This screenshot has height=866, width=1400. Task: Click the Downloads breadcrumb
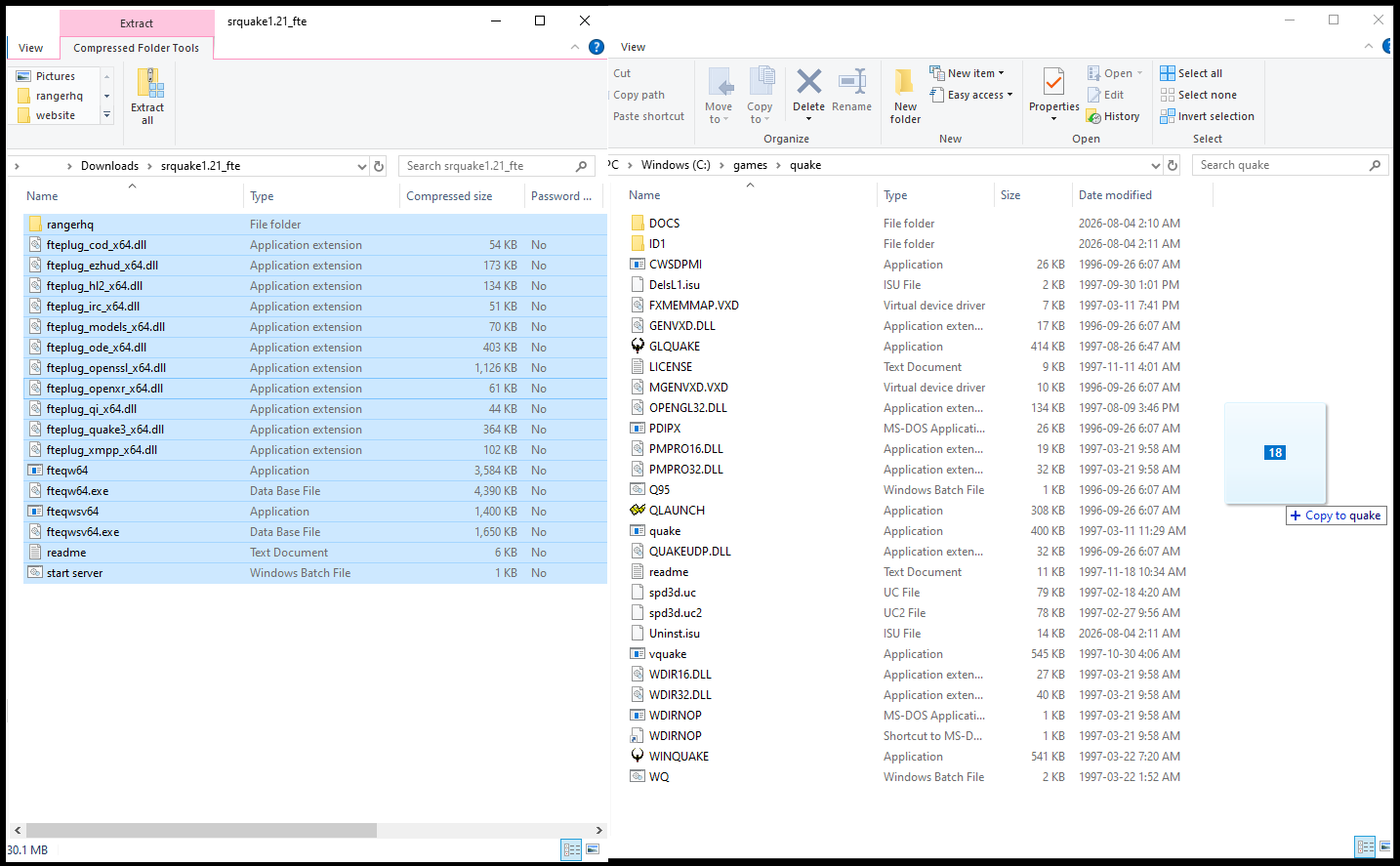click(109, 166)
